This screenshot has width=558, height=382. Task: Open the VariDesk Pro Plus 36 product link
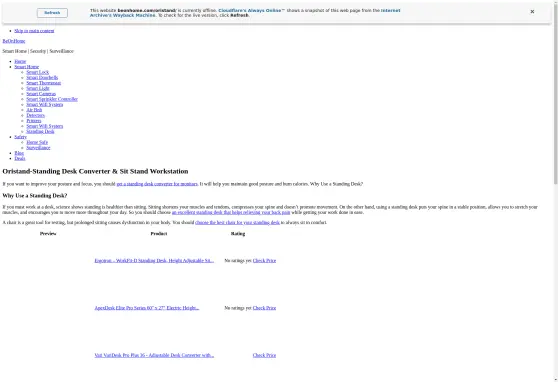[x=154, y=355]
